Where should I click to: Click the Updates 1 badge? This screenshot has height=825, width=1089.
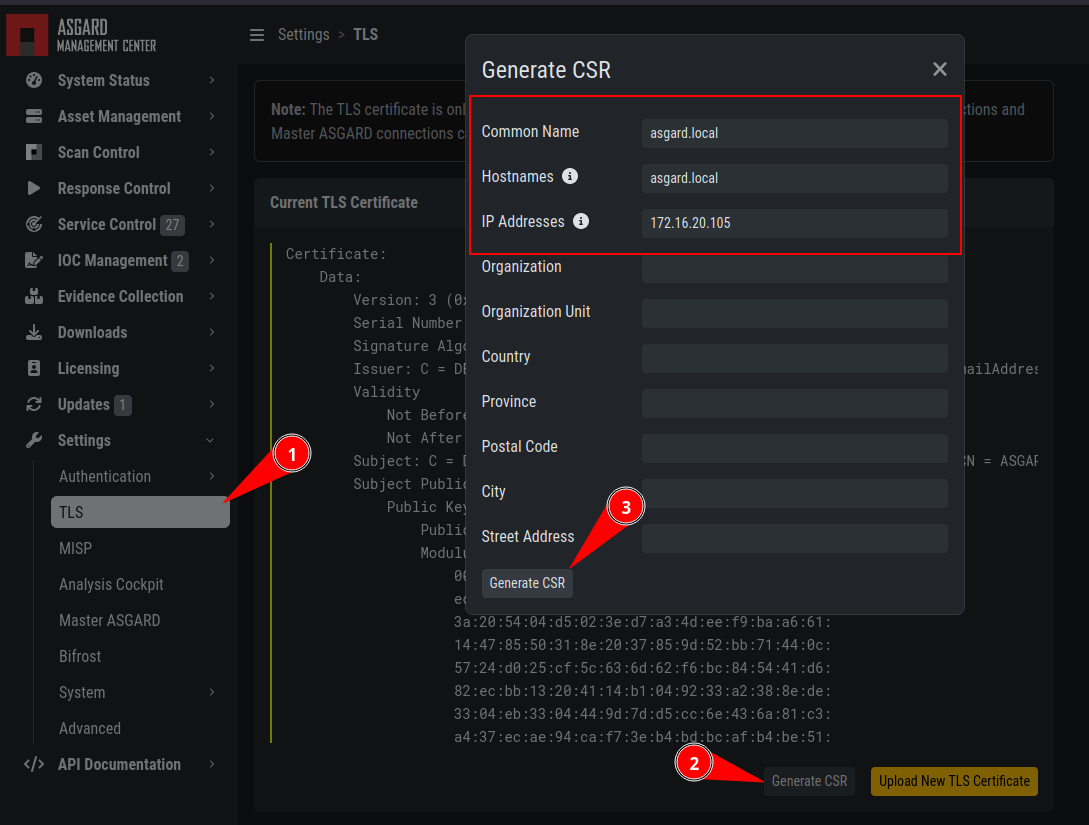click(x=122, y=404)
